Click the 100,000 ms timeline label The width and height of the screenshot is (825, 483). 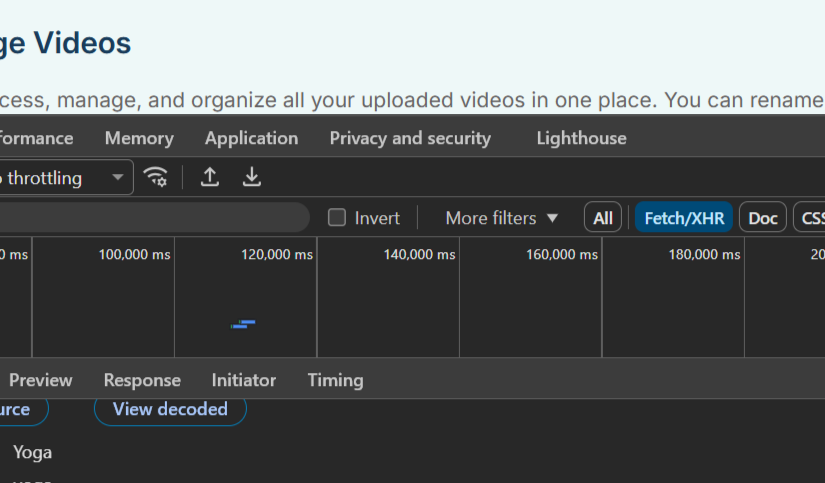tap(135, 255)
